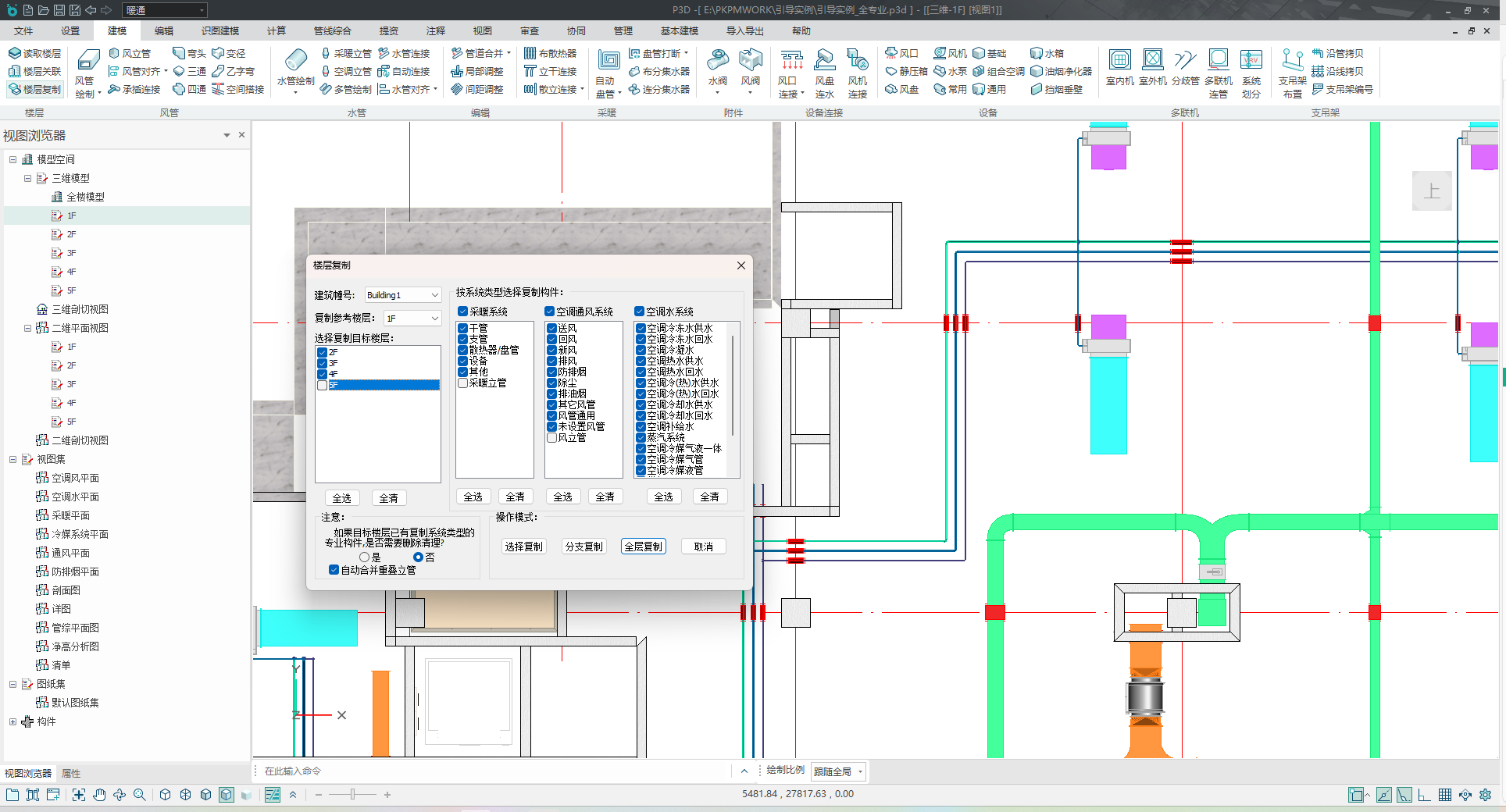Switch to the 管线综合 ribbon tab

tap(332, 31)
